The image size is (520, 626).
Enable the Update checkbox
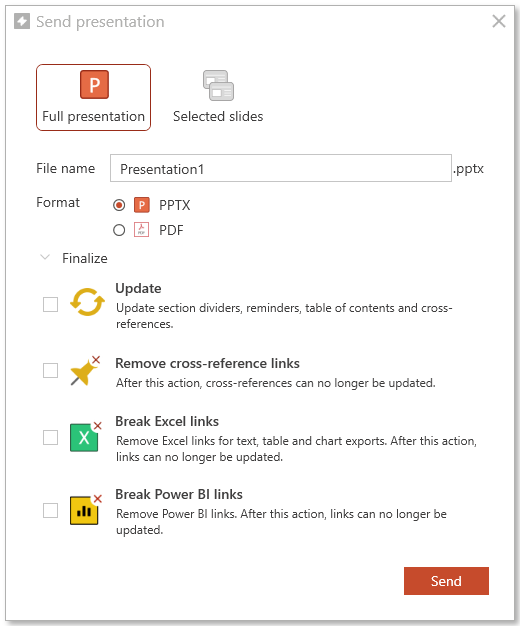(x=50, y=305)
